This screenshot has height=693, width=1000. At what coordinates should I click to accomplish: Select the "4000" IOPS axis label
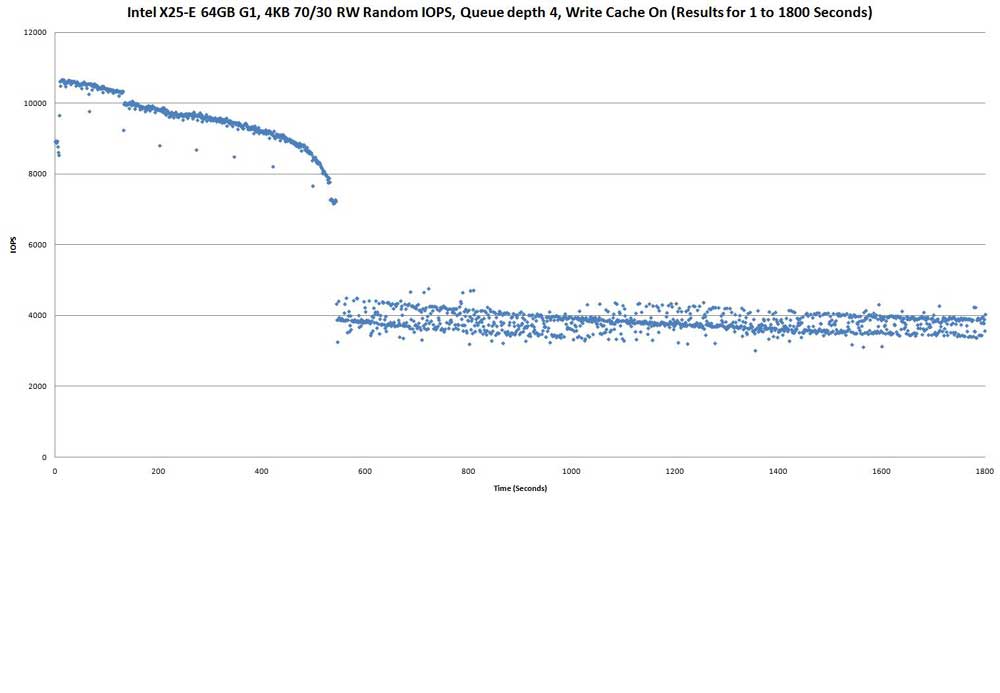coord(38,316)
